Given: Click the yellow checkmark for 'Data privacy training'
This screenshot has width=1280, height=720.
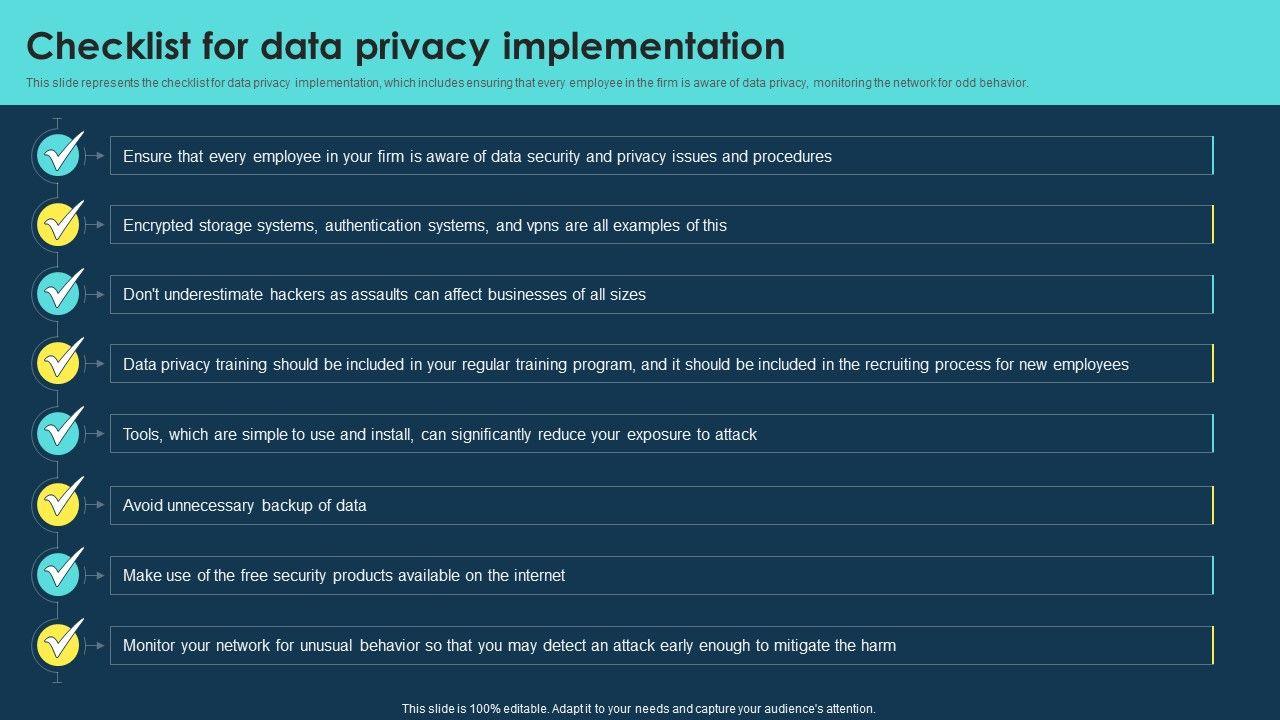Looking at the screenshot, I should coord(59,363).
